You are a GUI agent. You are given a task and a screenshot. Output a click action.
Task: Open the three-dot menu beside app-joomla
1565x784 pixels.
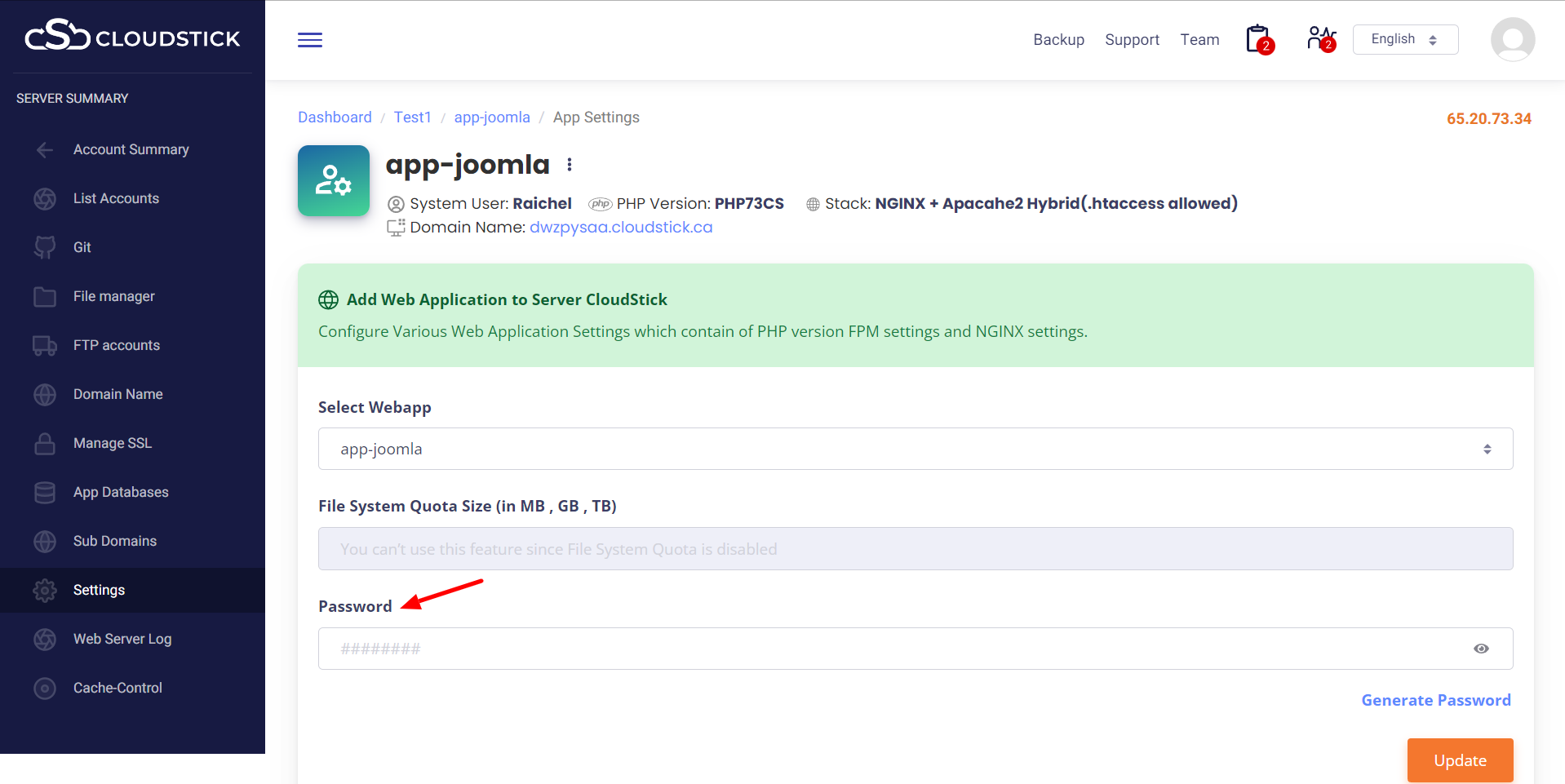[570, 165]
